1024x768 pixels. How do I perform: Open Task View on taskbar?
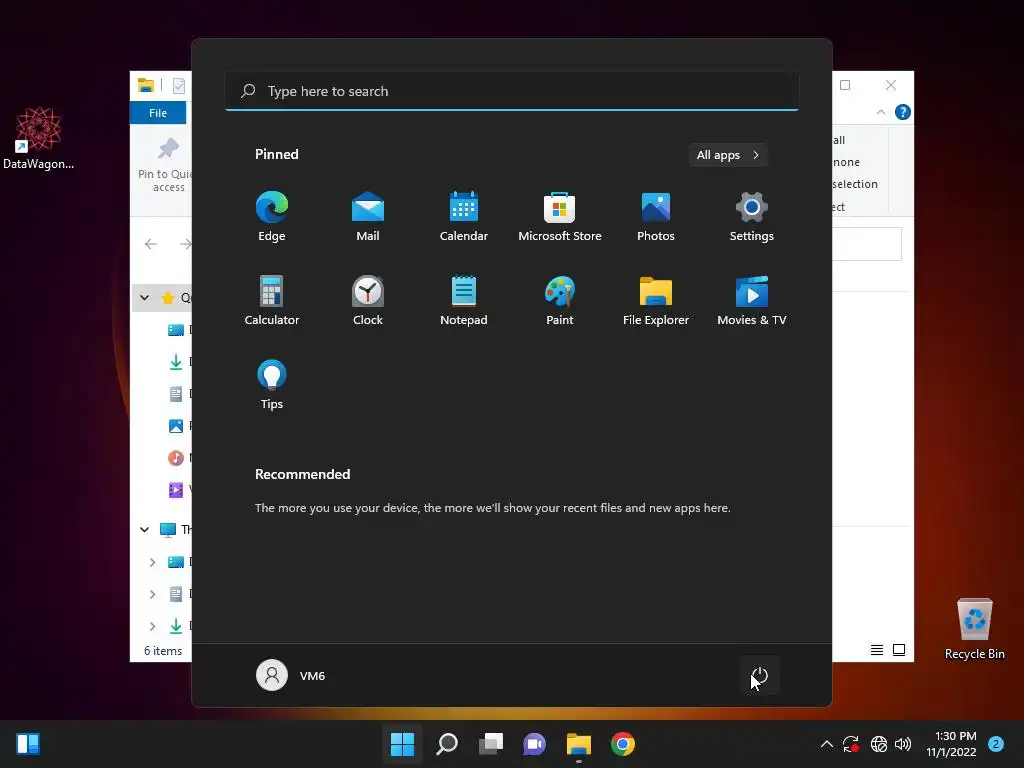coord(491,744)
